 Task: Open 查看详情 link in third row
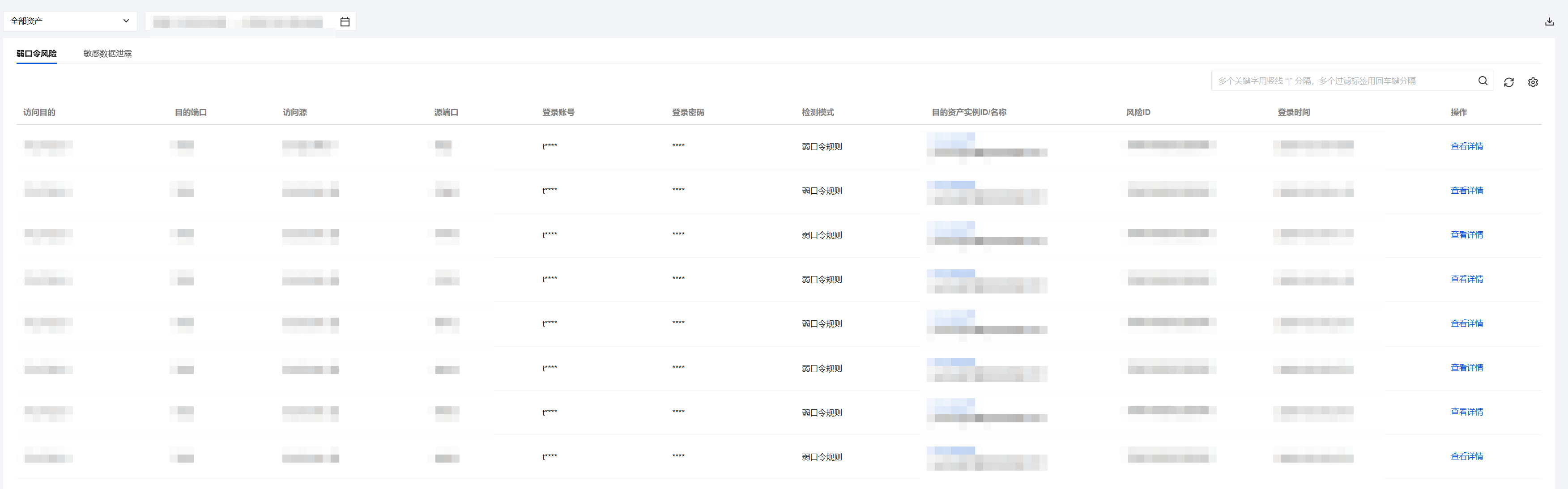coord(1466,235)
